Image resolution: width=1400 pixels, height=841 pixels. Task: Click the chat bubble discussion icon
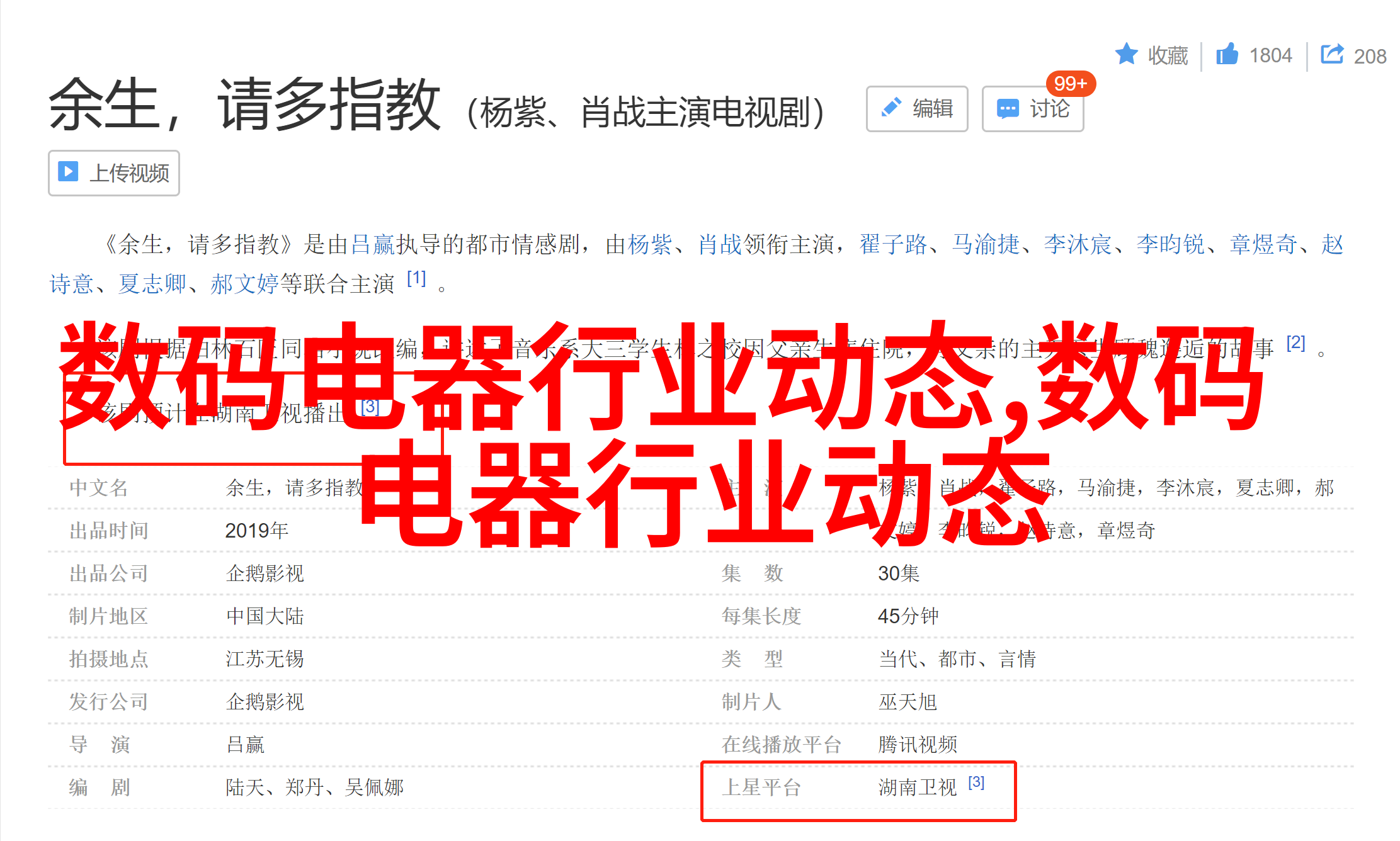point(1008,108)
